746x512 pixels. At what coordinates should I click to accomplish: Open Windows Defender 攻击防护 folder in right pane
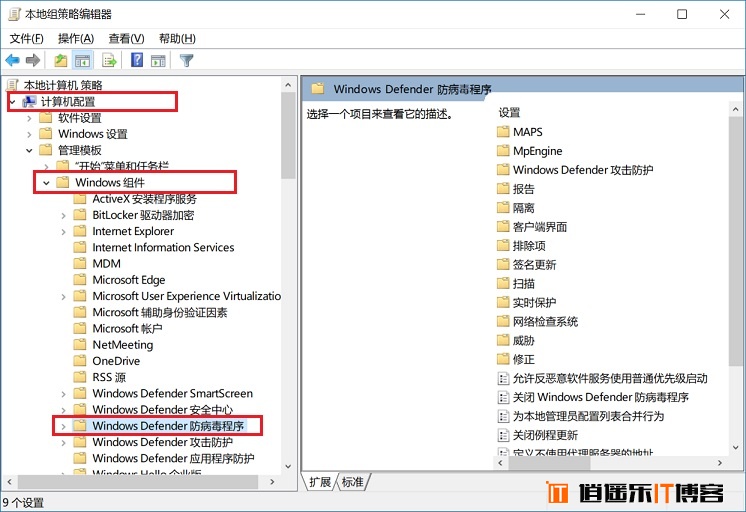tap(575, 170)
